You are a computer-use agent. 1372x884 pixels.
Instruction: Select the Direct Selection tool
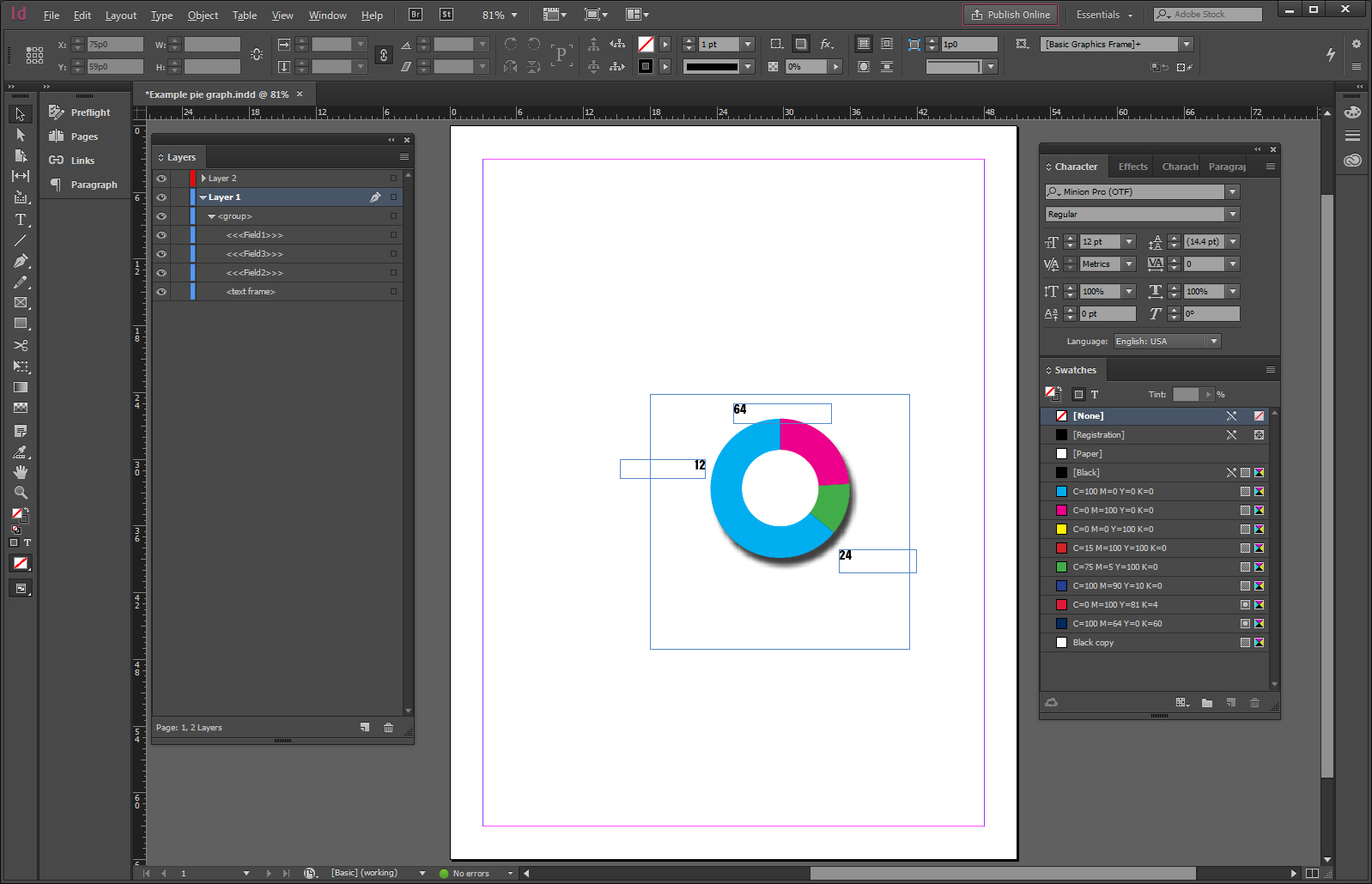coord(21,135)
